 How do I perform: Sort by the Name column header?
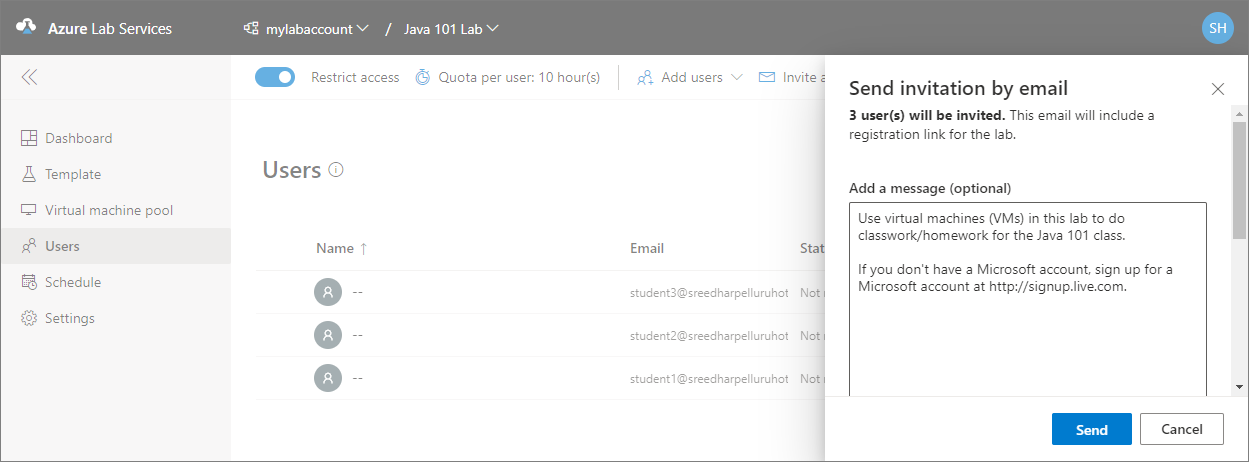[341, 248]
